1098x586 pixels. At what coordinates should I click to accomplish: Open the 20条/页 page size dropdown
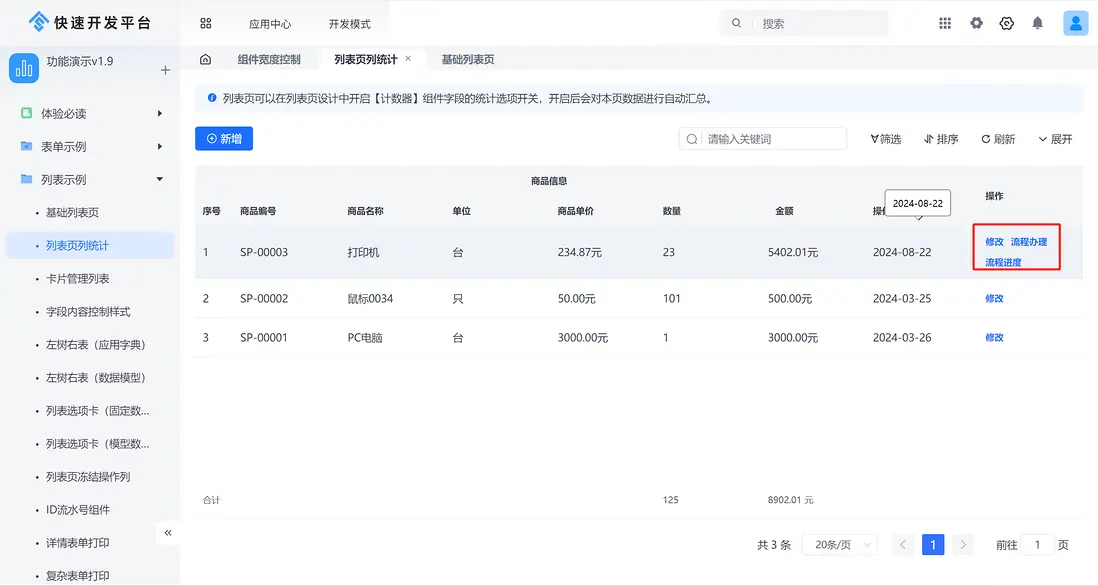pos(840,545)
